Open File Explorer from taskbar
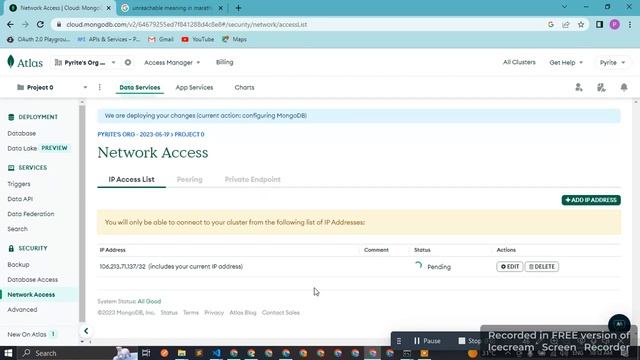The height and width of the screenshot is (360, 640). tap(182, 353)
